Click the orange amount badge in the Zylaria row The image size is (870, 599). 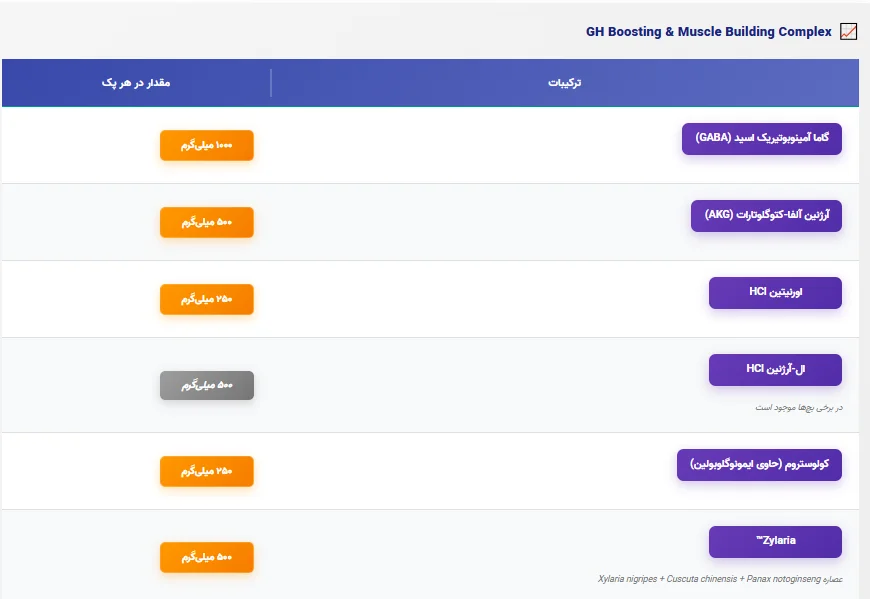click(207, 557)
